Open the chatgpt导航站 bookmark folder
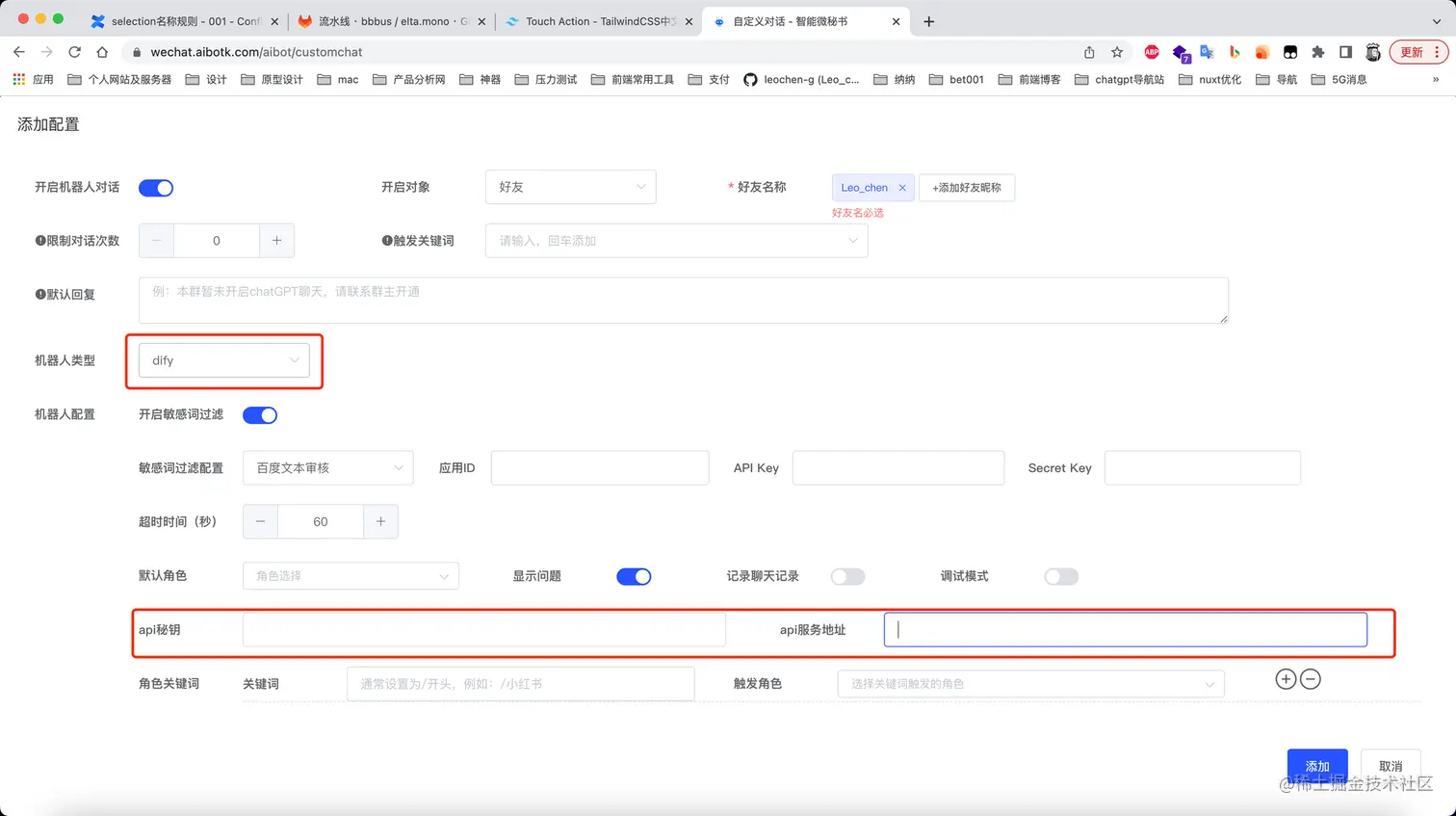 (x=1119, y=80)
